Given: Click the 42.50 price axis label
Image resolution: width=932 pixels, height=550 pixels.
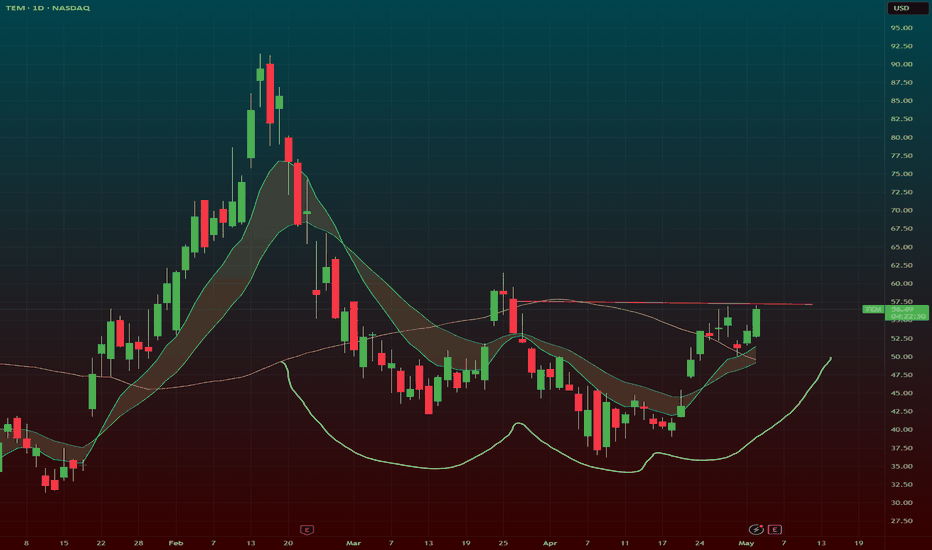Looking at the screenshot, I should pyautogui.click(x=901, y=411).
